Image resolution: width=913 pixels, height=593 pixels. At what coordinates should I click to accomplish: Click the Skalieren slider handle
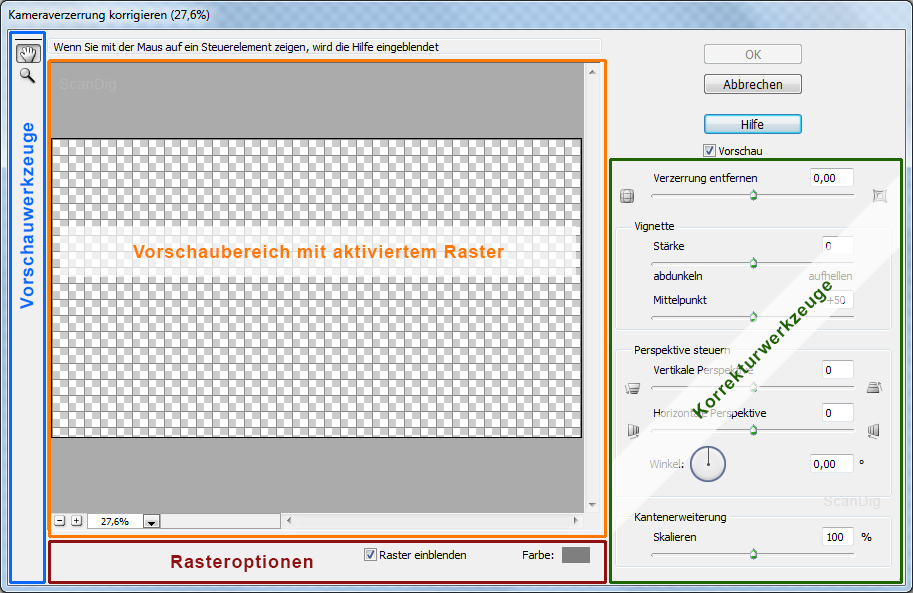(753, 554)
